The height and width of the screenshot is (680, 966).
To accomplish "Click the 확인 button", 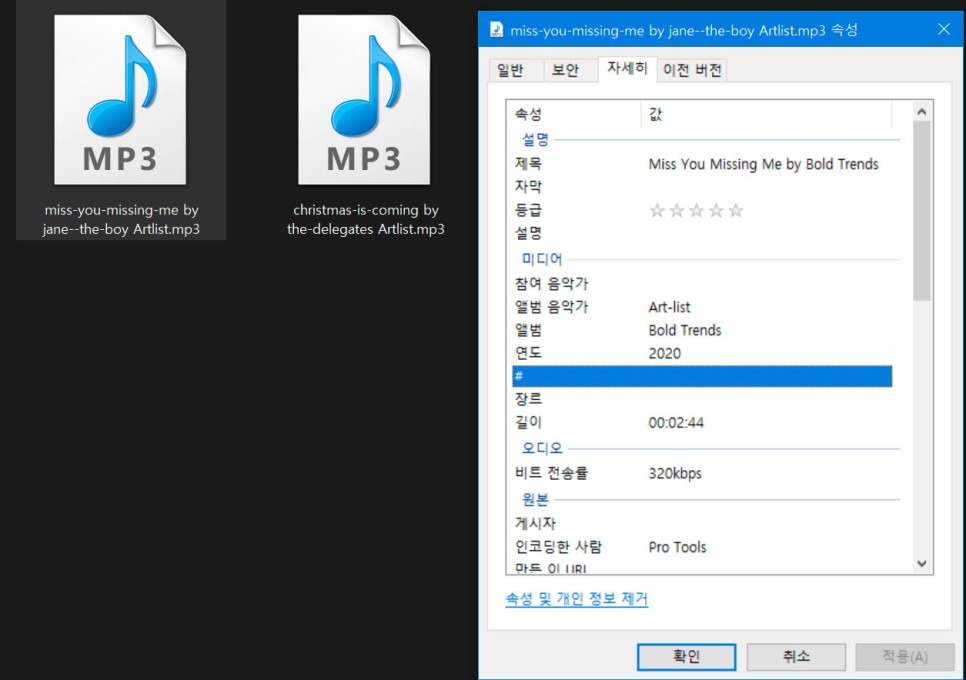I will [686, 657].
